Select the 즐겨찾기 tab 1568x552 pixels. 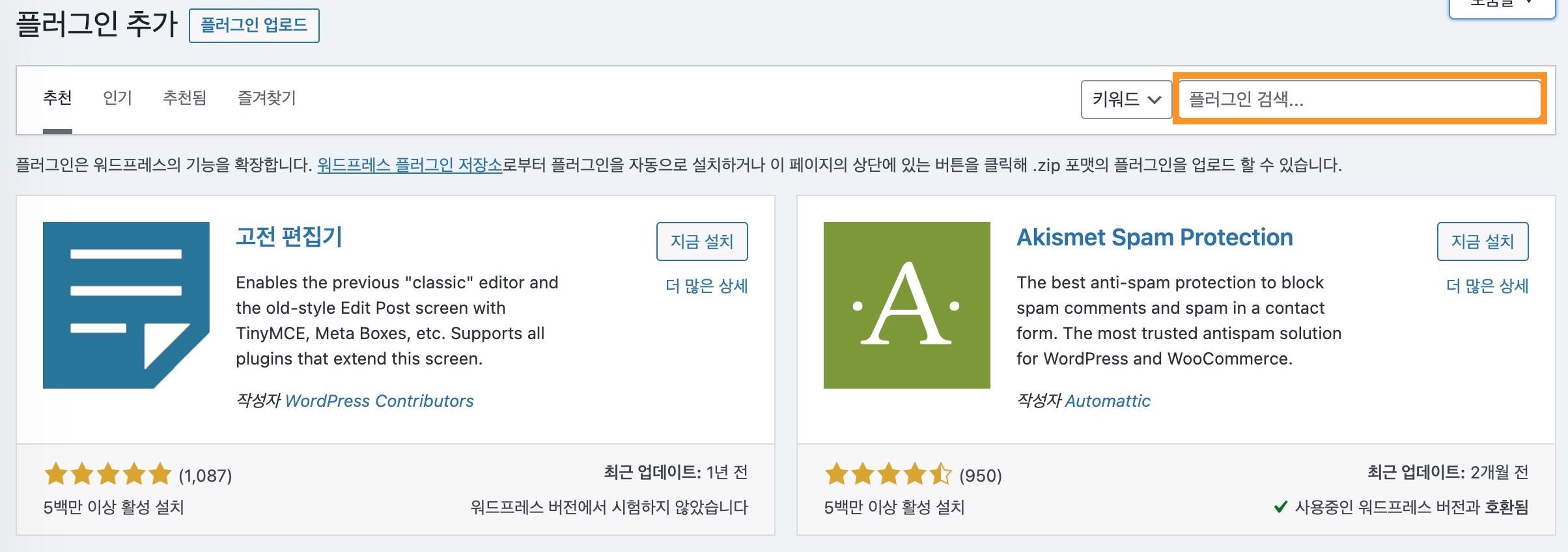pos(268,98)
